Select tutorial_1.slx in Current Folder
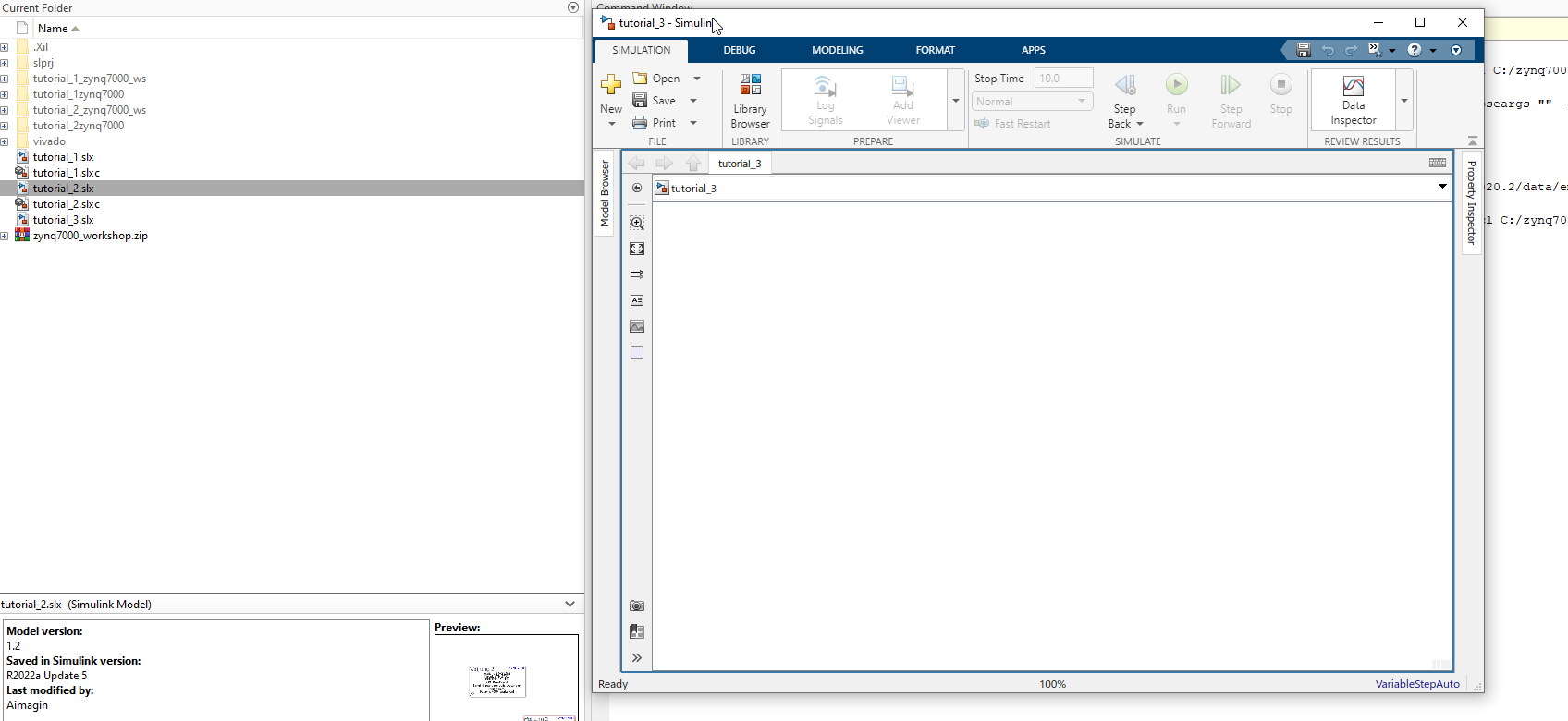The image size is (1568, 721). click(63, 157)
